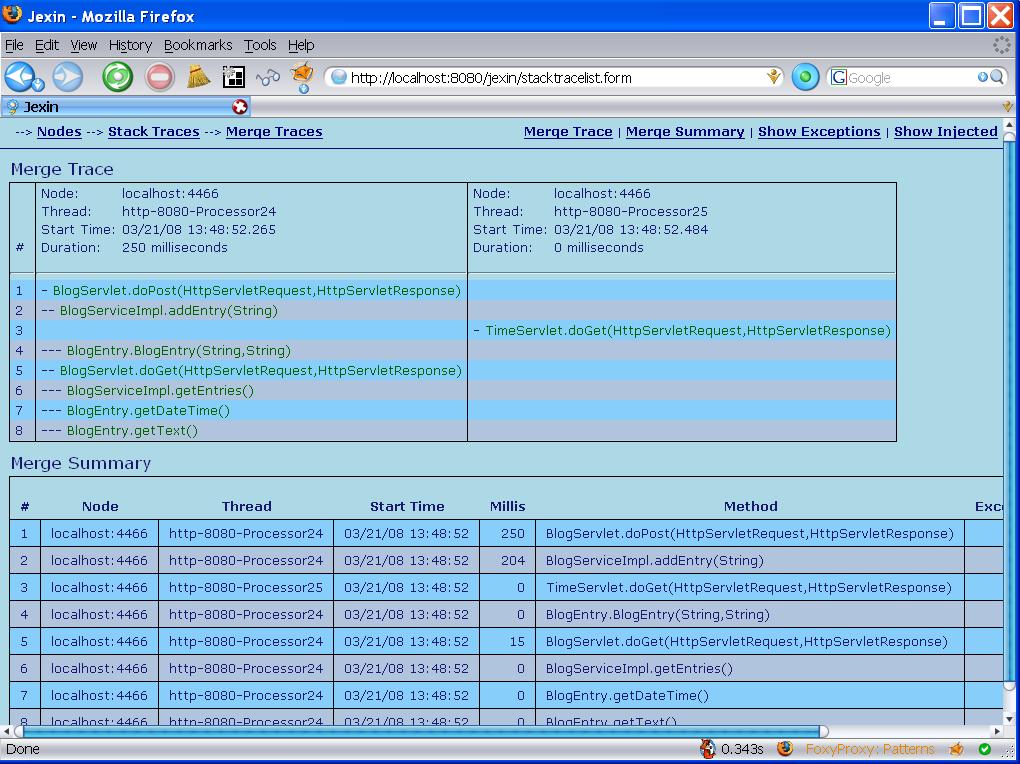Click http-8080-Processor25 in summary table

(x=246, y=588)
